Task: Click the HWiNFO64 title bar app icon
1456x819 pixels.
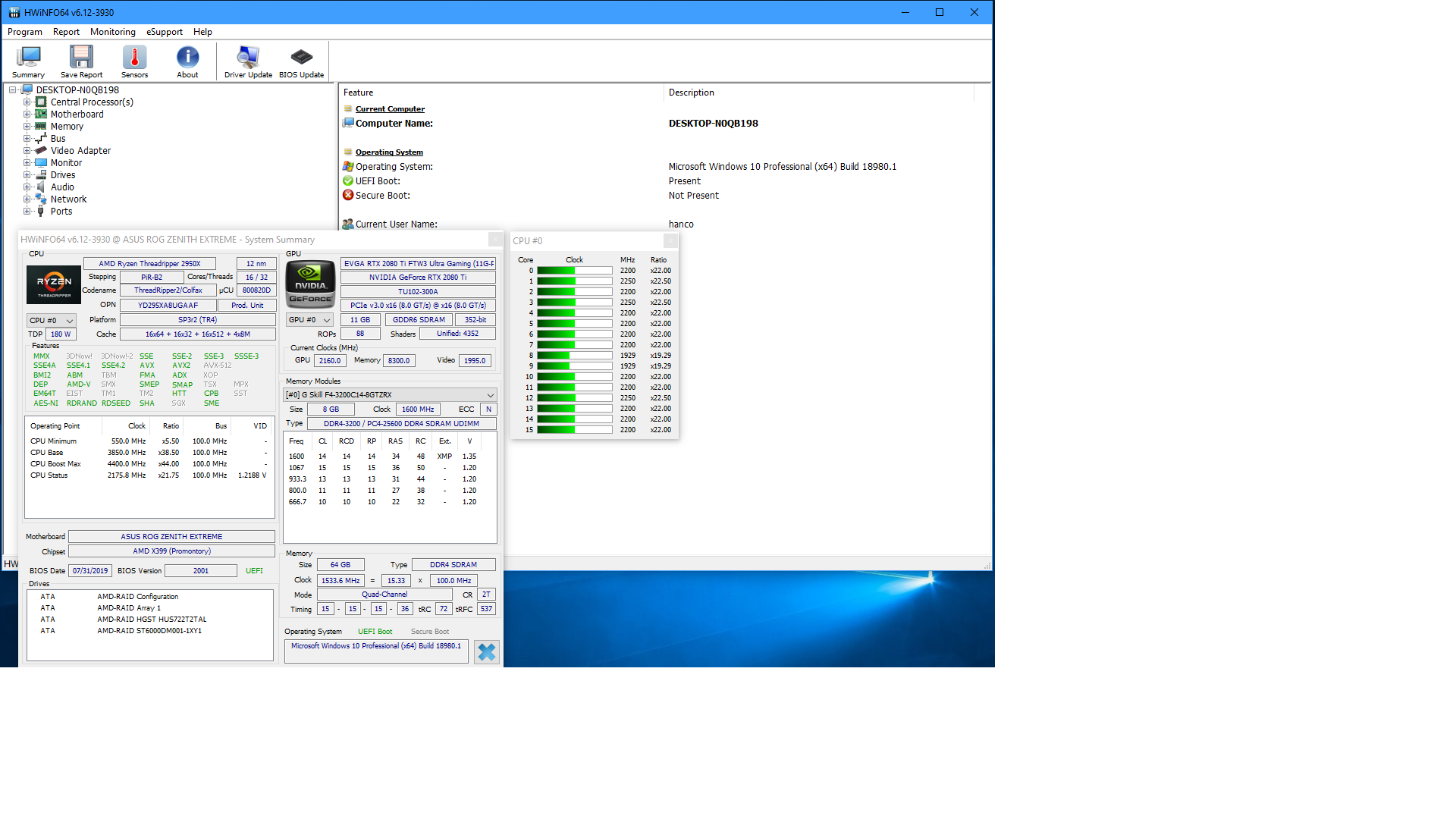Action: coord(14,12)
